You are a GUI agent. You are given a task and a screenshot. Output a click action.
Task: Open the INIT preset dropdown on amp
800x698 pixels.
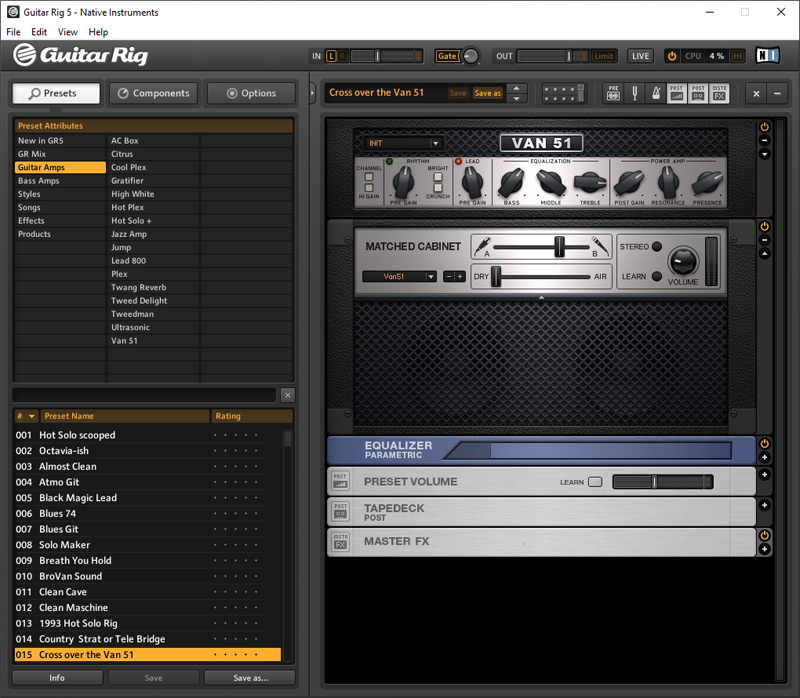(x=403, y=143)
